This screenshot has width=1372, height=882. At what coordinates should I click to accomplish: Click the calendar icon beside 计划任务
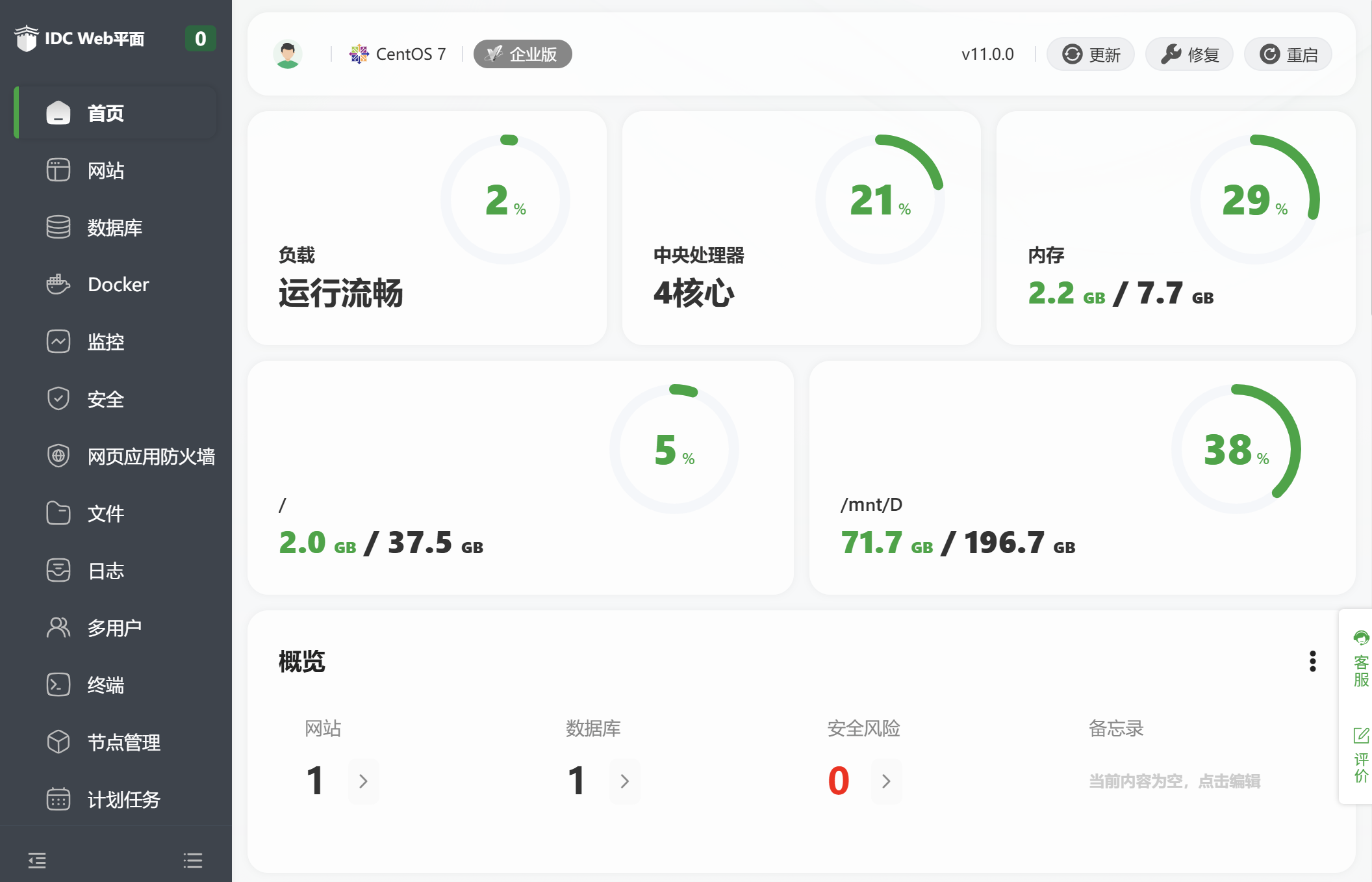coord(58,799)
